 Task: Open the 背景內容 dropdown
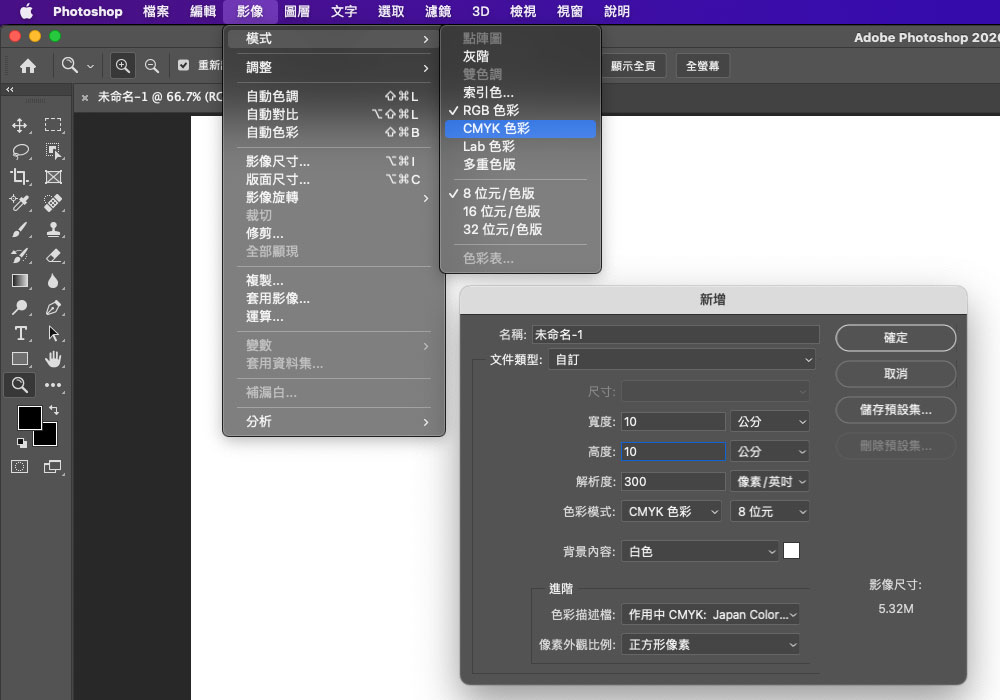point(699,551)
